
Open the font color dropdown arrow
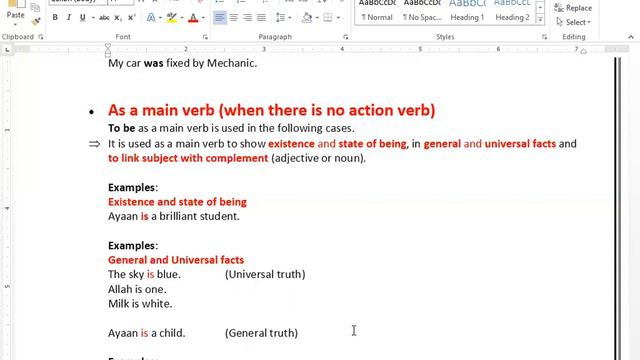tap(203, 18)
